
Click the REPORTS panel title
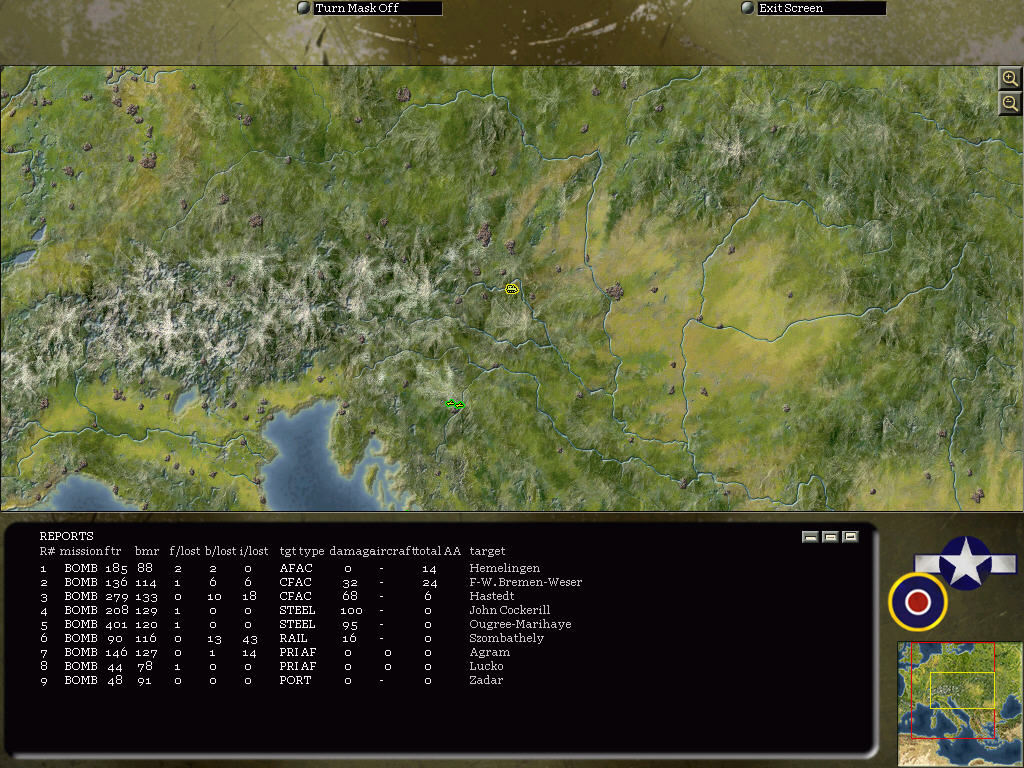pos(67,536)
